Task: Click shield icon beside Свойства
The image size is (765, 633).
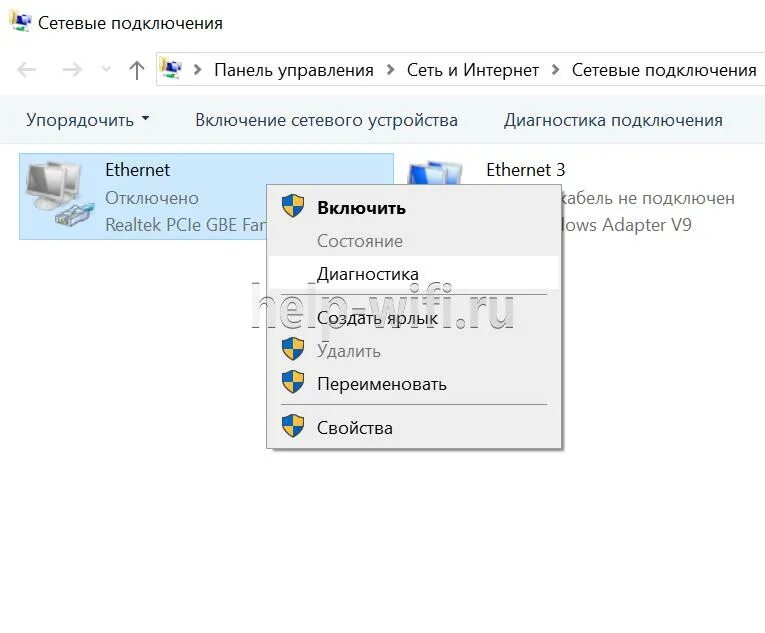Action: click(x=293, y=426)
